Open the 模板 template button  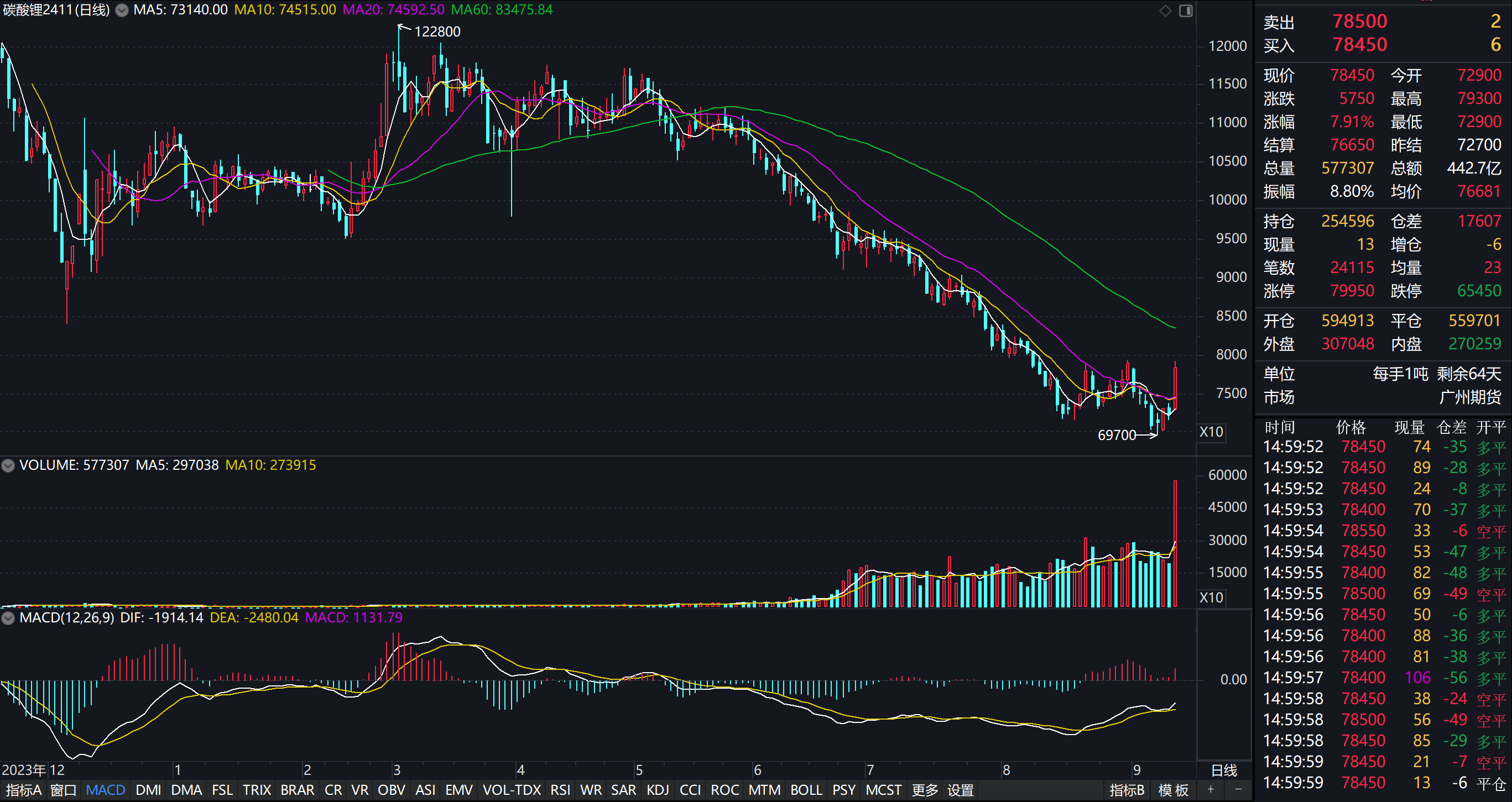(1174, 790)
